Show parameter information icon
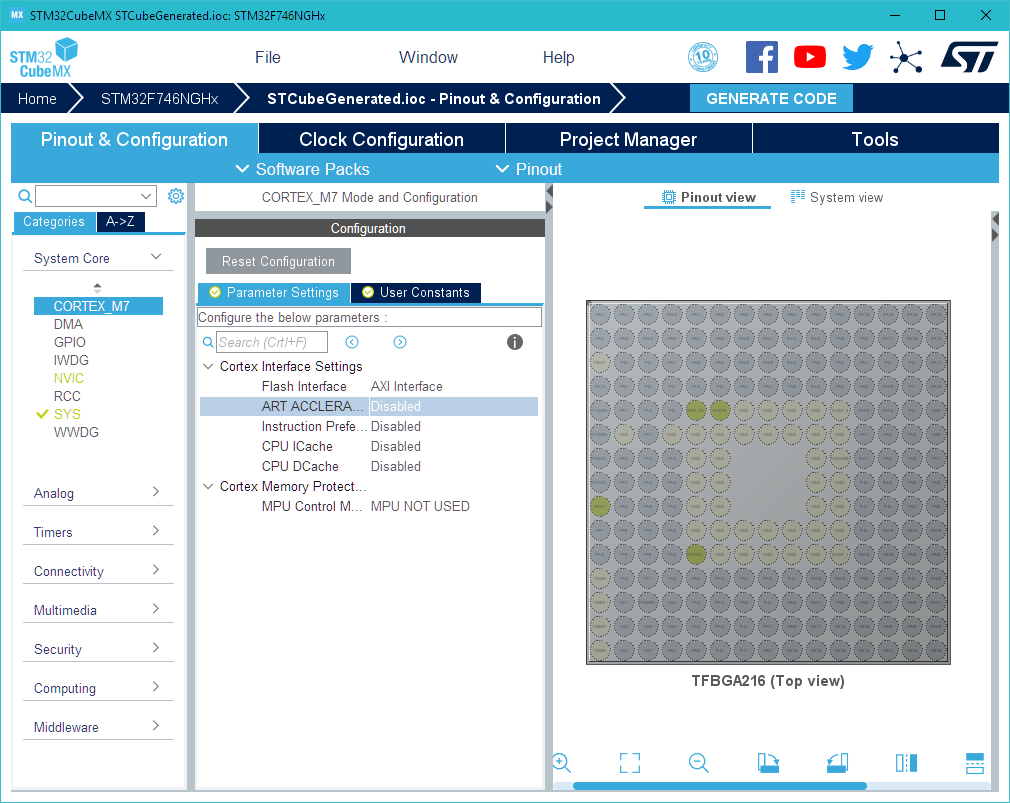The image size is (1010, 803). [515, 342]
